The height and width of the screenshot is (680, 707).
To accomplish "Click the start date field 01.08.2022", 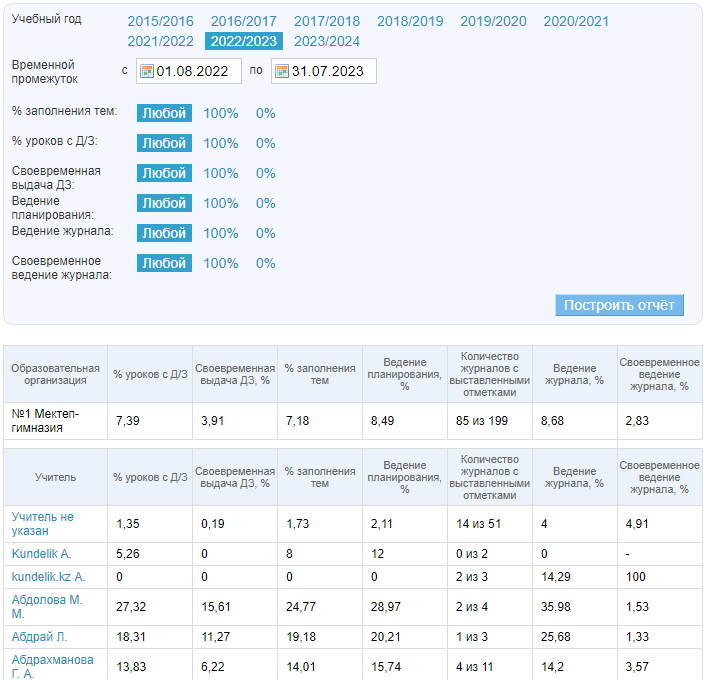I will (x=198, y=72).
